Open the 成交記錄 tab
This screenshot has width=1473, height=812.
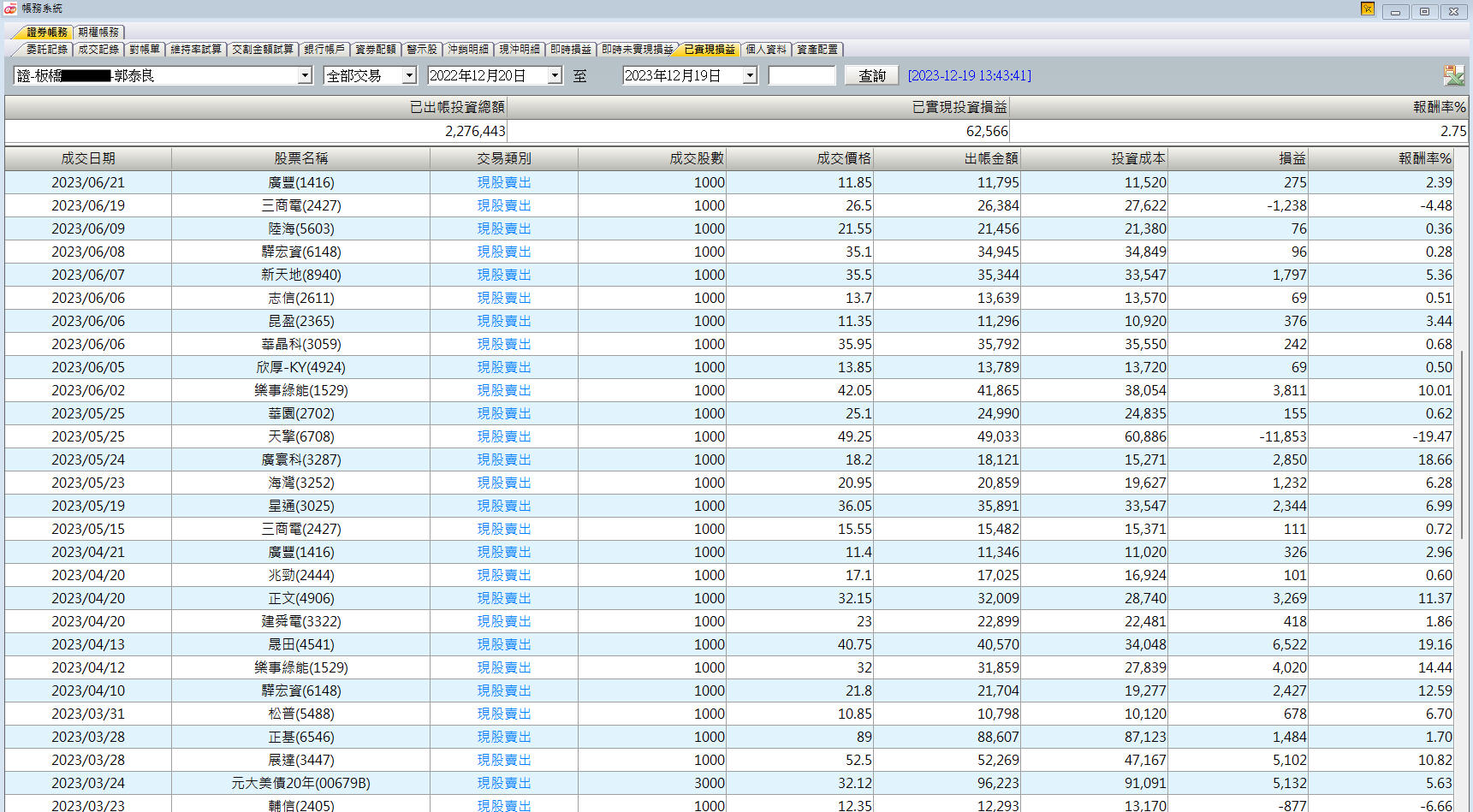click(x=98, y=49)
